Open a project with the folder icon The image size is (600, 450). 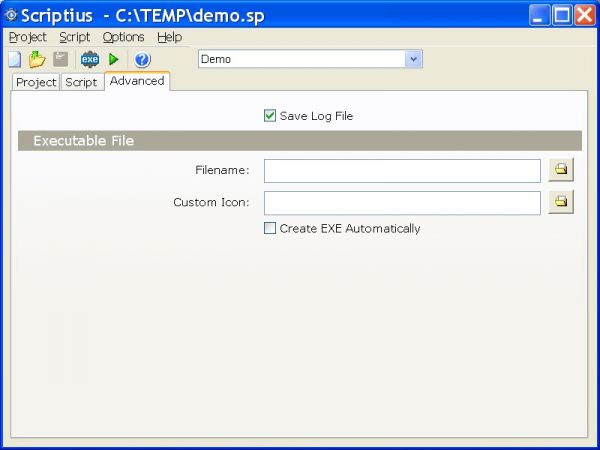[x=37, y=59]
